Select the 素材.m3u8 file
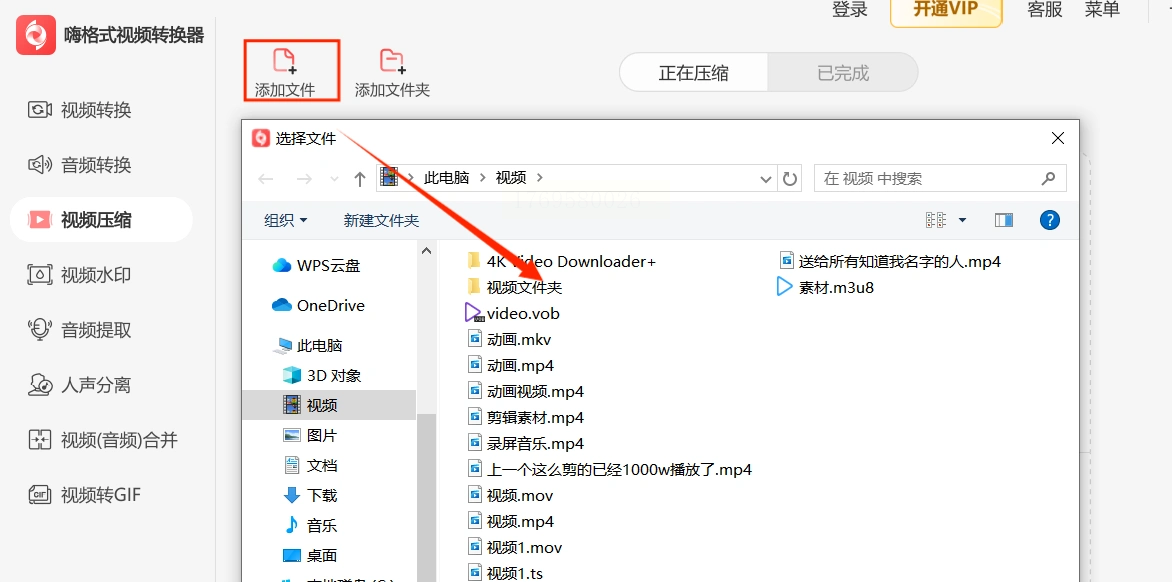The height and width of the screenshot is (582, 1172). tap(826, 287)
